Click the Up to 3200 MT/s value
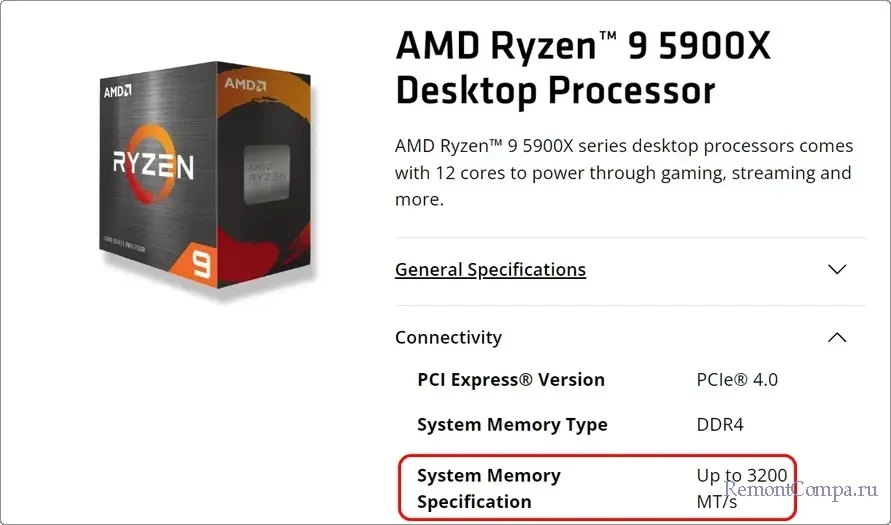This screenshot has width=891, height=525. [x=741, y=487]
